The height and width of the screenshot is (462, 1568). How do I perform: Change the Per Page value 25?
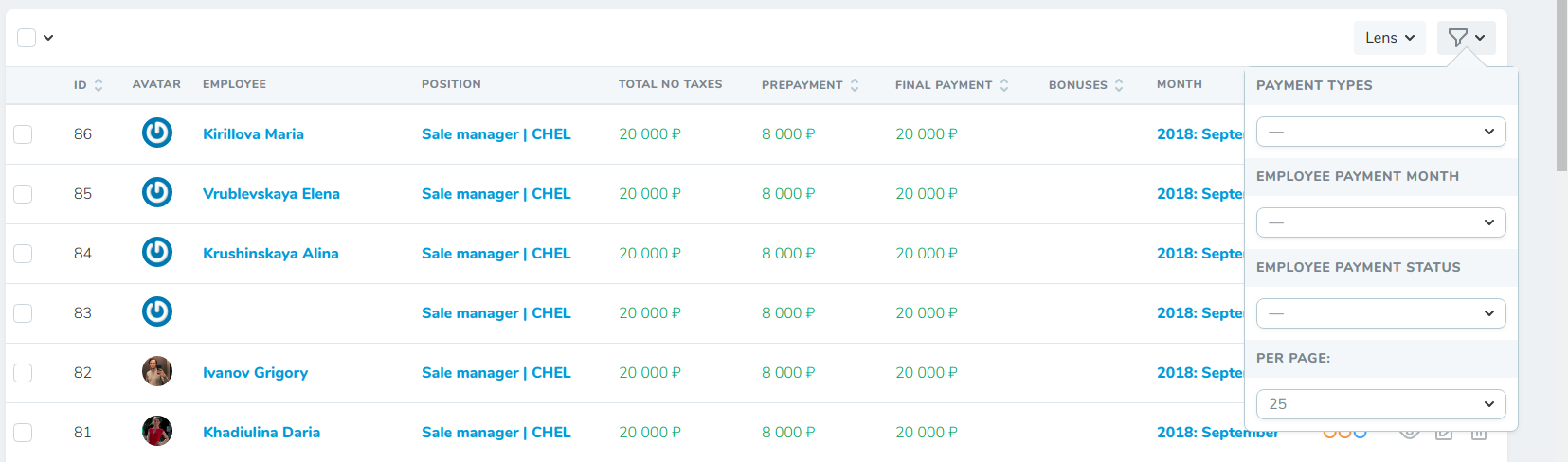(x=1380, y=404)
